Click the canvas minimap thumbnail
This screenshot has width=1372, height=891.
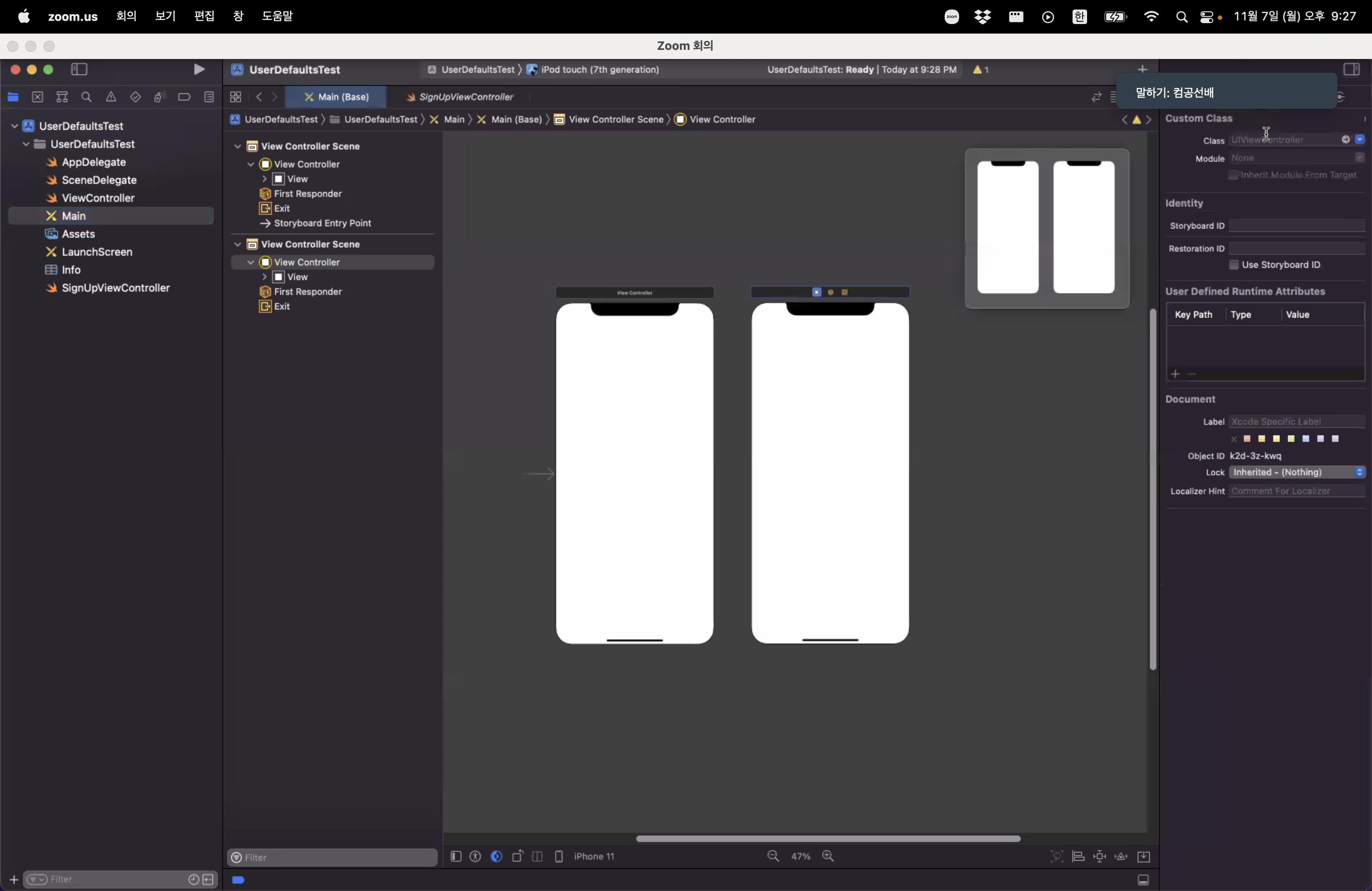point(1047,229)
